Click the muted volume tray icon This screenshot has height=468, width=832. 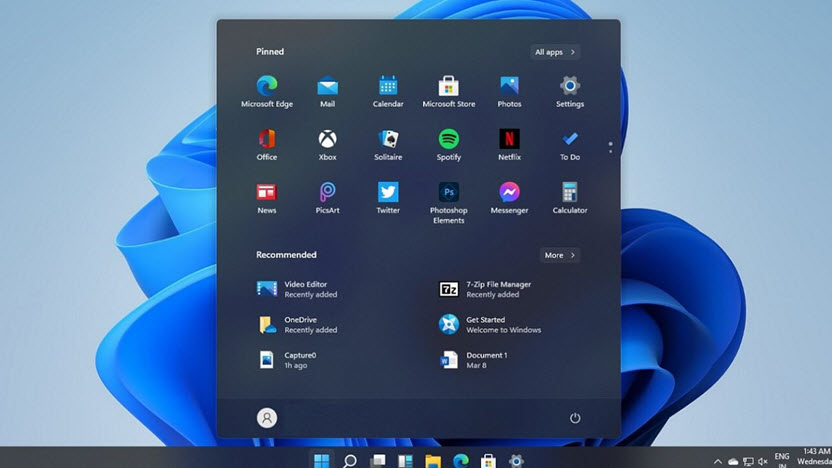click(763, 462)
